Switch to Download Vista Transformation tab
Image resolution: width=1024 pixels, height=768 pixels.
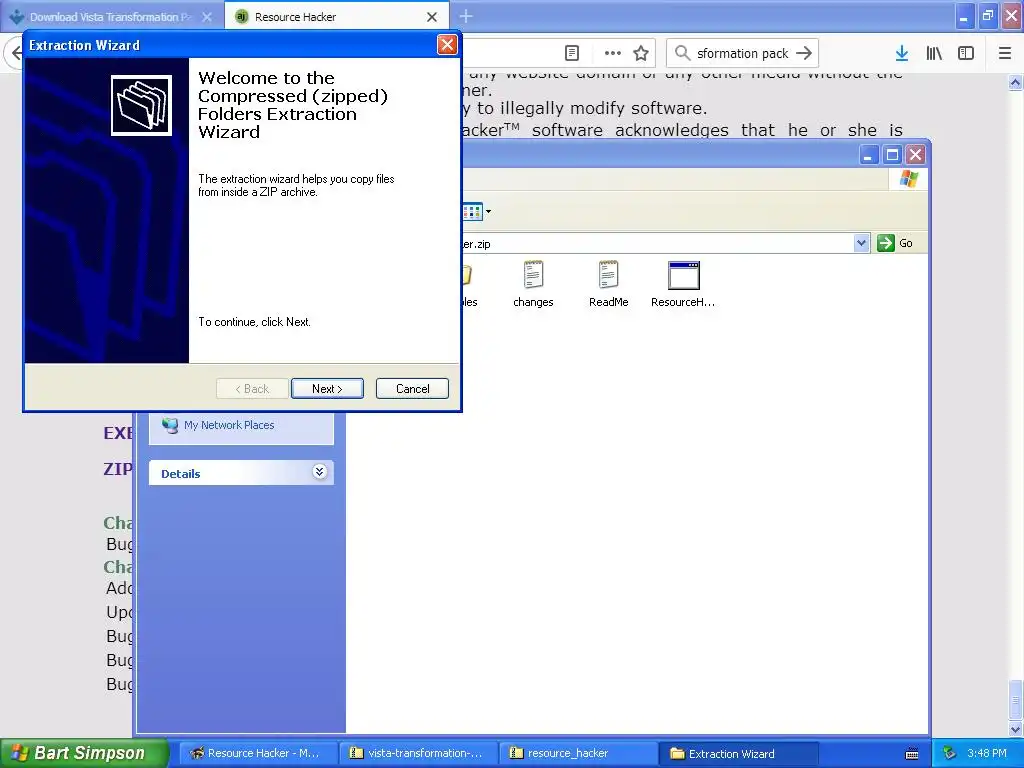(x=111, y=16)
